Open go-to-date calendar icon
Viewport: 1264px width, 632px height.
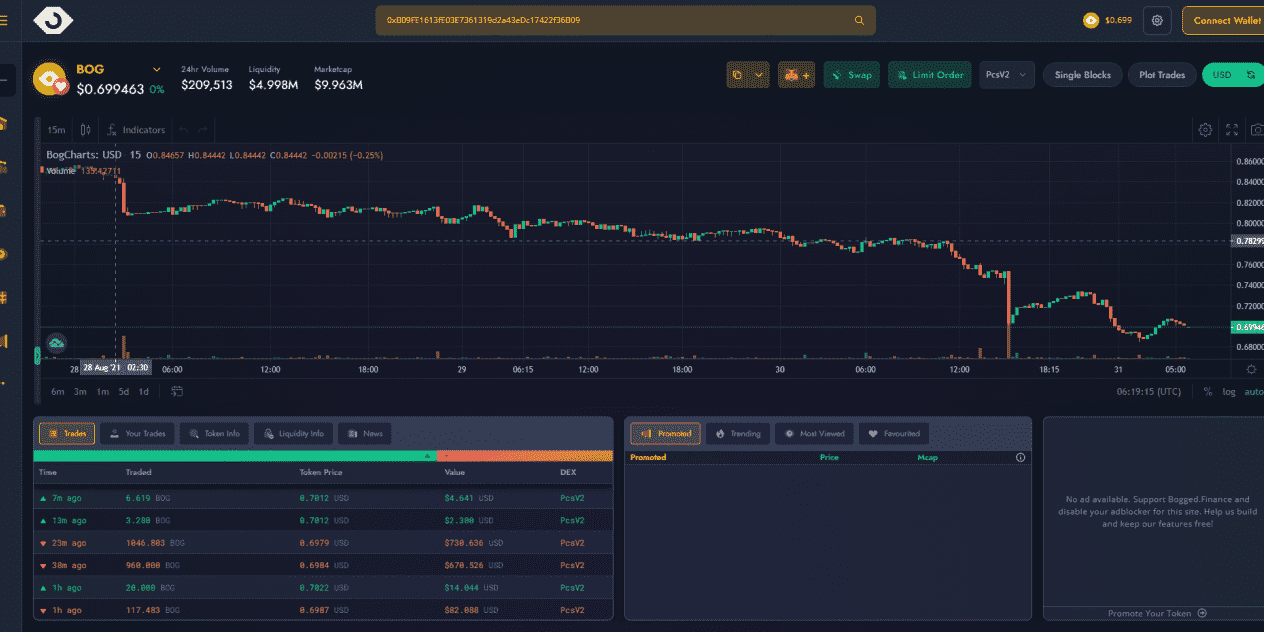point(177,391)
